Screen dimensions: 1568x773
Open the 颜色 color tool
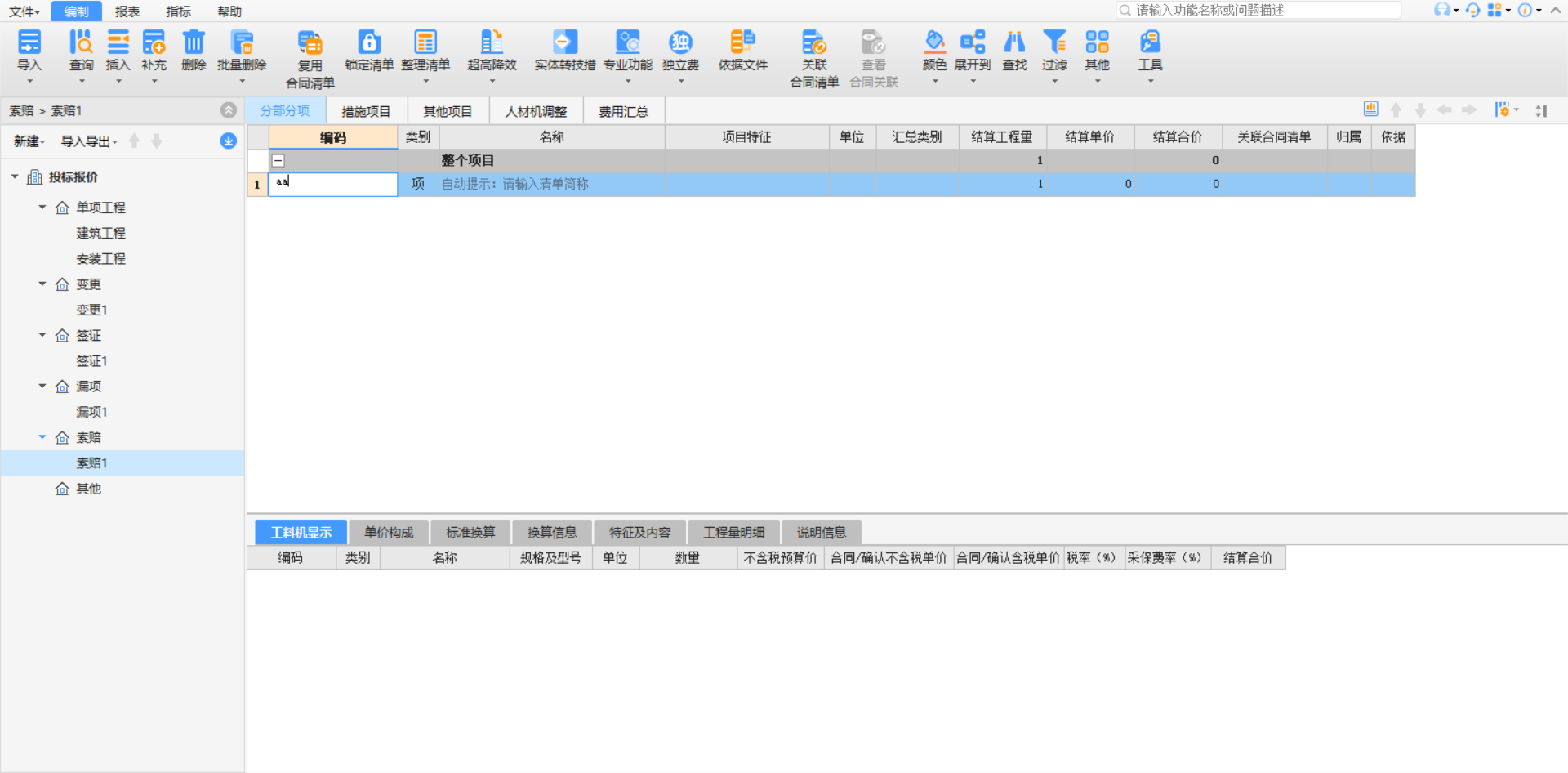[934, 42]
